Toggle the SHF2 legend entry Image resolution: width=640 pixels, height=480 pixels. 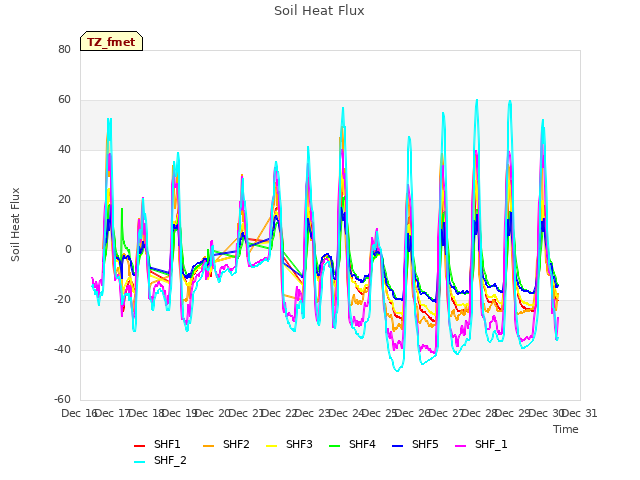pyautogui.click(x=226, y=444)
